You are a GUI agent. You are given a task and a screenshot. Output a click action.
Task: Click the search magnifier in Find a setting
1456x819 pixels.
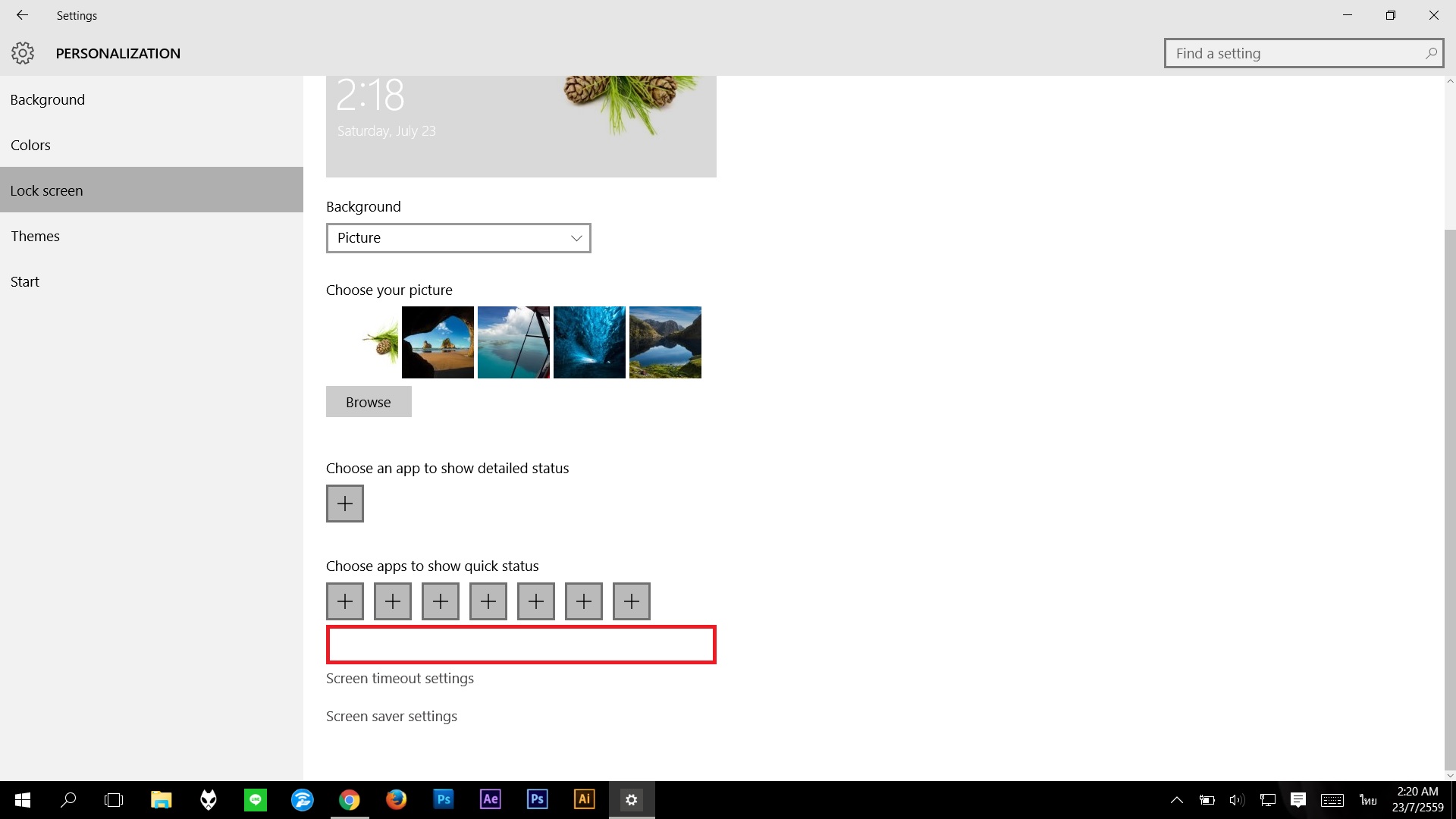click(x=1430, y=53)
